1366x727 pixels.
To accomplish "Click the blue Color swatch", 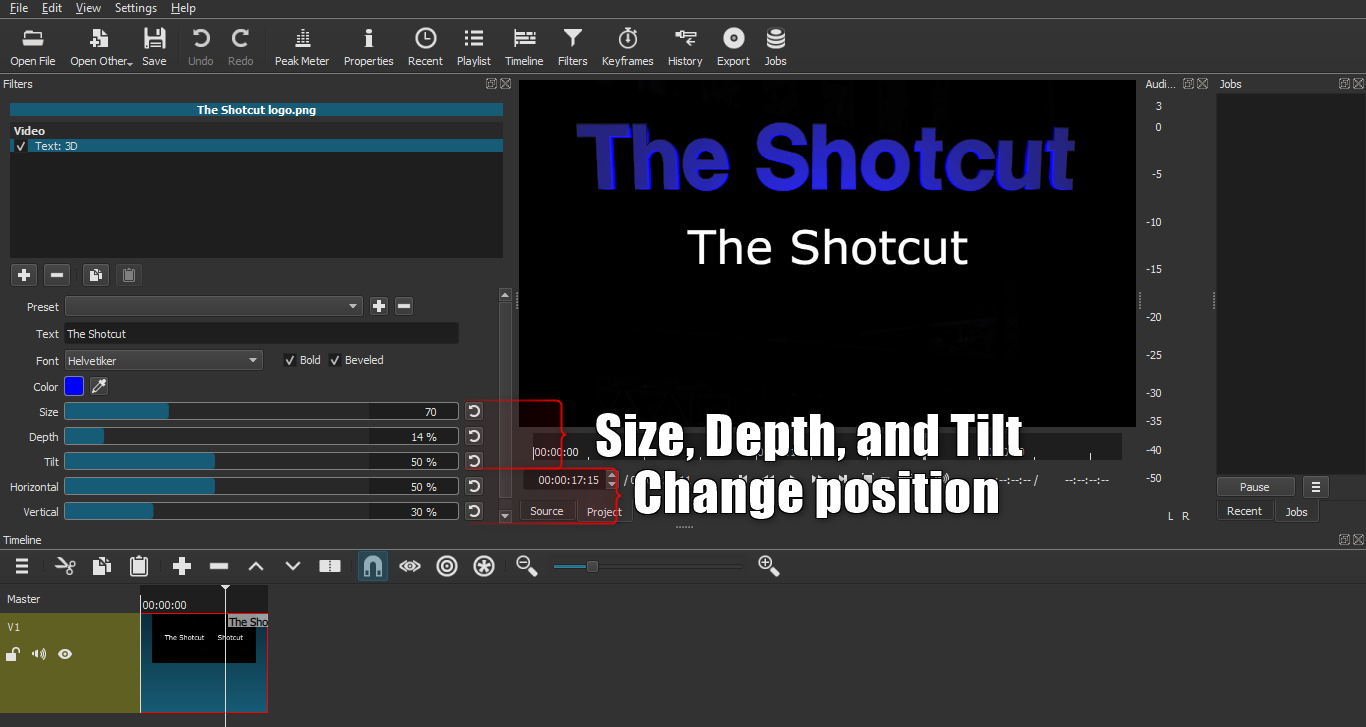I will click(74, 386).
